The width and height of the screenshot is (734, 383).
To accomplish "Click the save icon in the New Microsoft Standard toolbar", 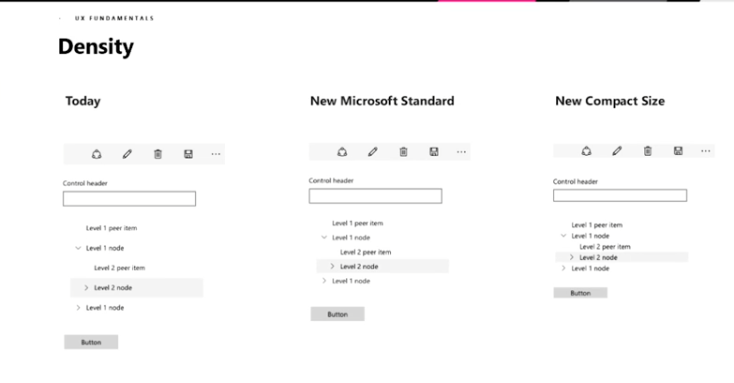I will click(x=434, y=152).
